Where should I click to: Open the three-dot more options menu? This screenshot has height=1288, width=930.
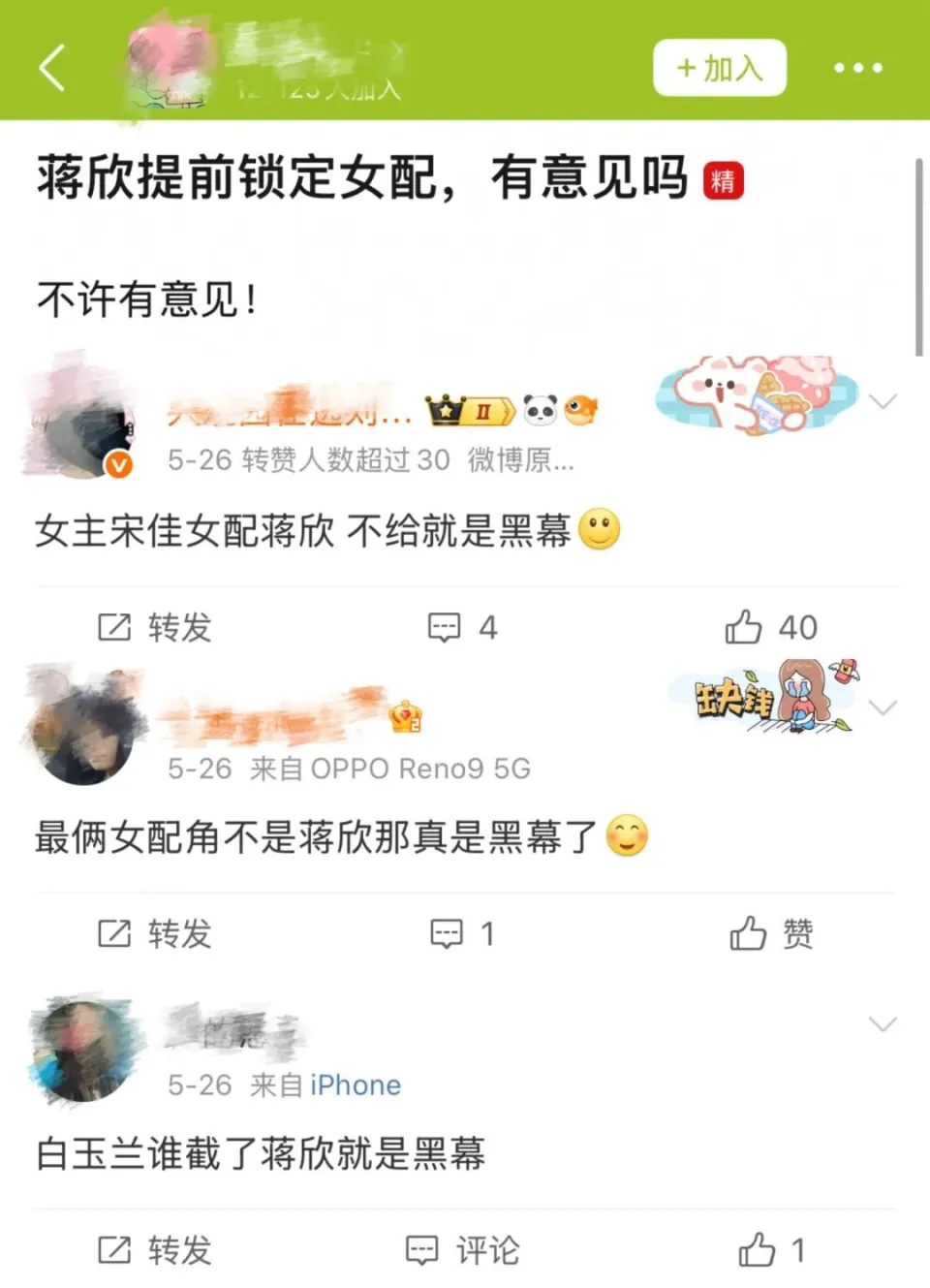[858, 68]
